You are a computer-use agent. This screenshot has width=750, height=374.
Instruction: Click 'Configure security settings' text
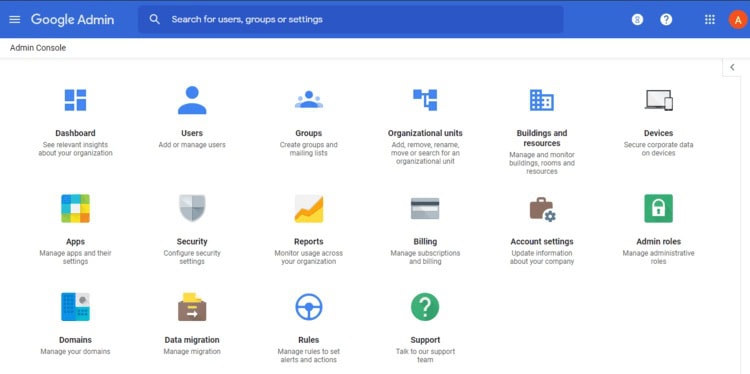pyautogui.click(x=192, y=257)
